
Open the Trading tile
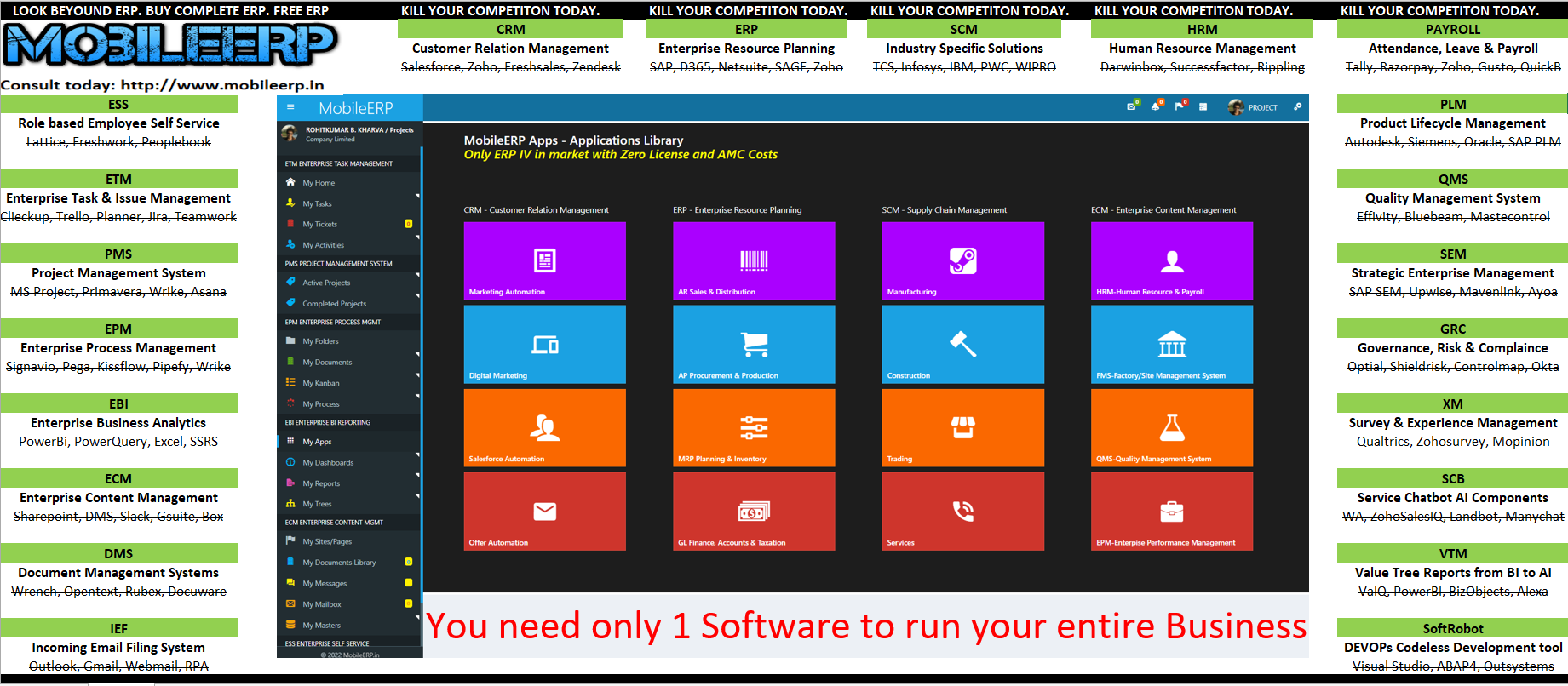pyautogui.click(x=963, y=427)
